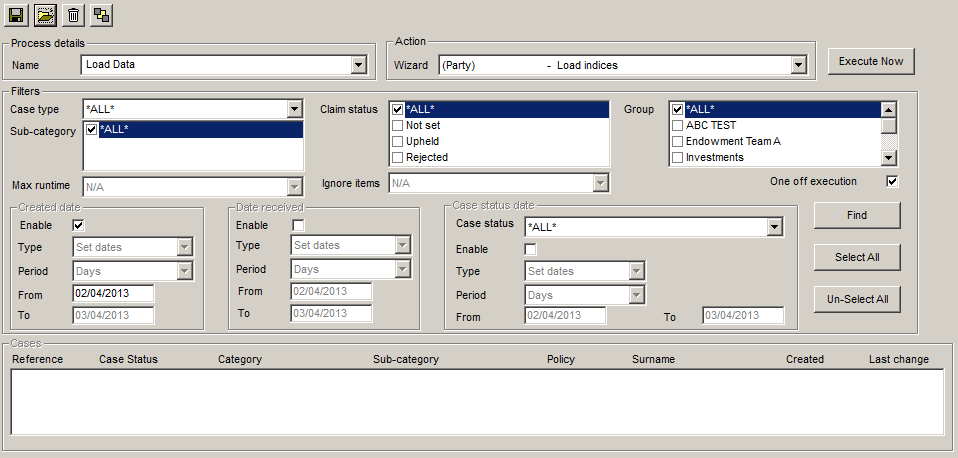This screenshot has width=958, height=458.
Task: Click the Date received From field
Action: click(x=331, y=291)
